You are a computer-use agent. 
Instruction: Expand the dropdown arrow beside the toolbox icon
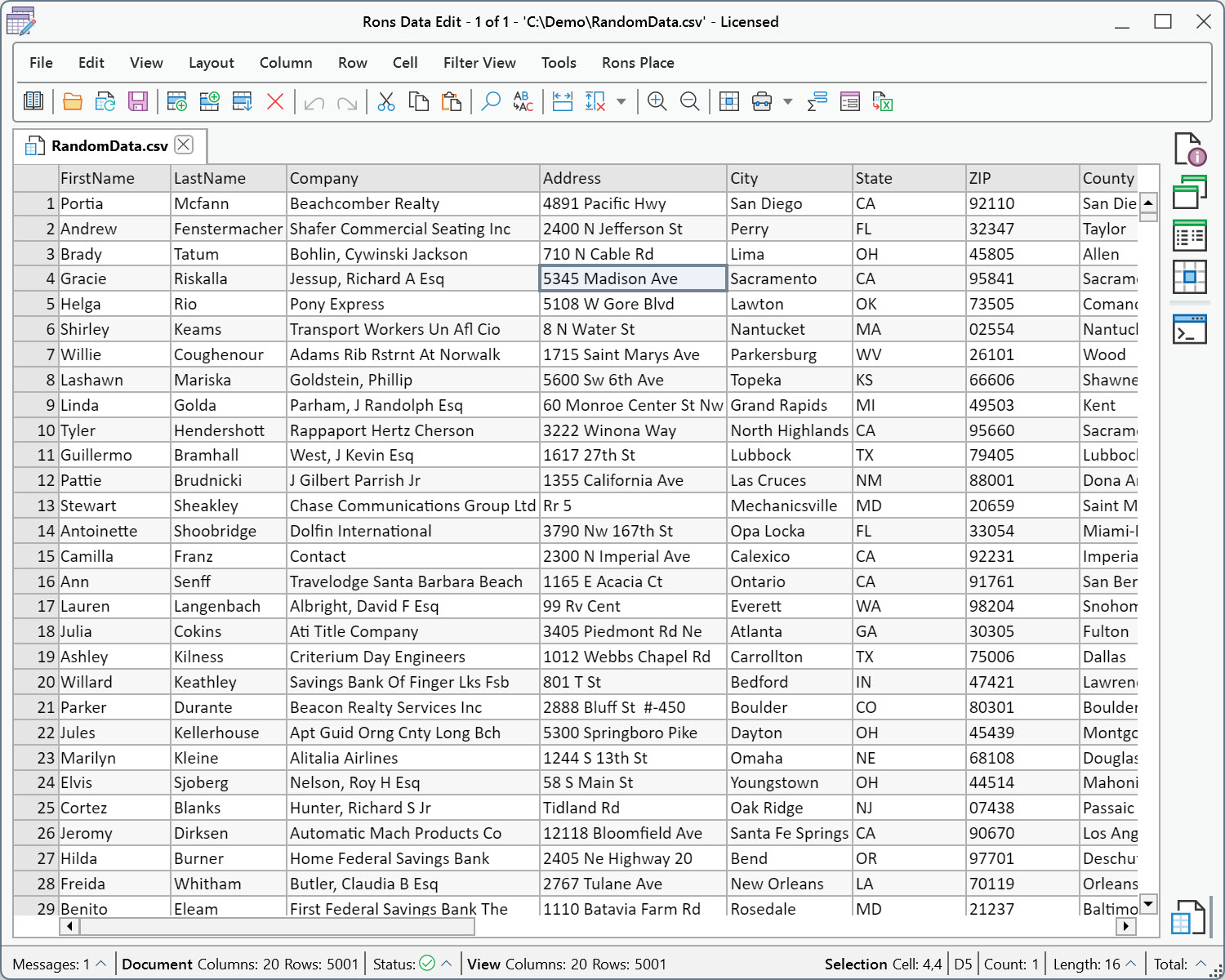pos(788,101)
